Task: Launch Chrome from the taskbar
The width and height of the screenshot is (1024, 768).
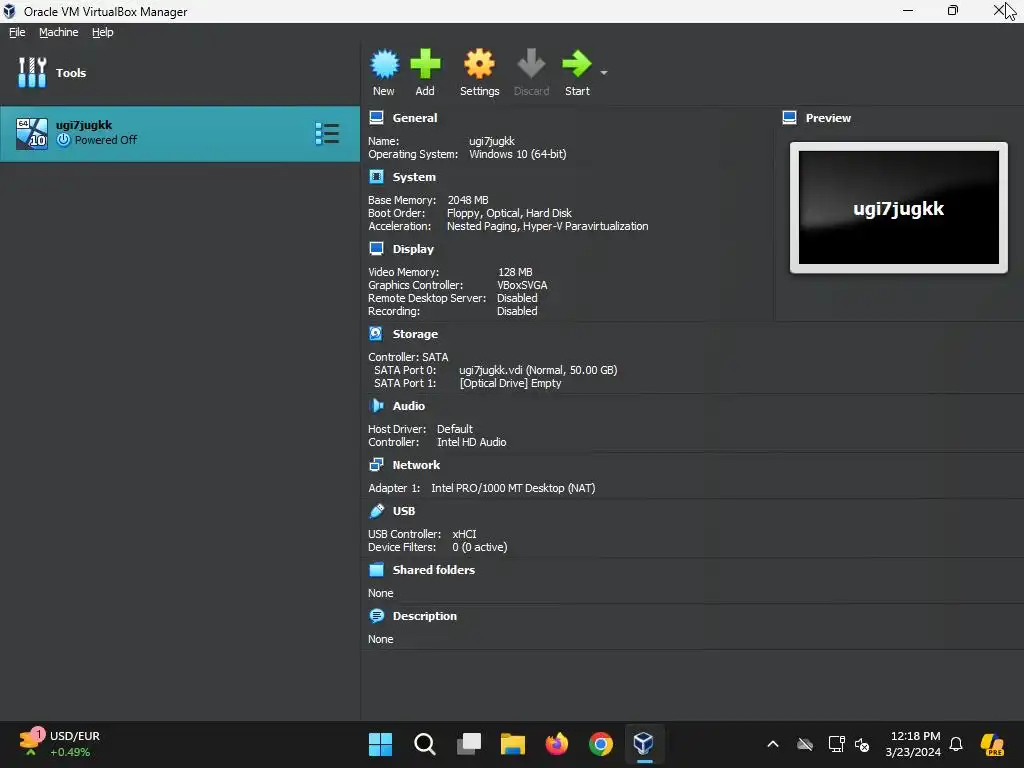Action: (x=601, y=744)
